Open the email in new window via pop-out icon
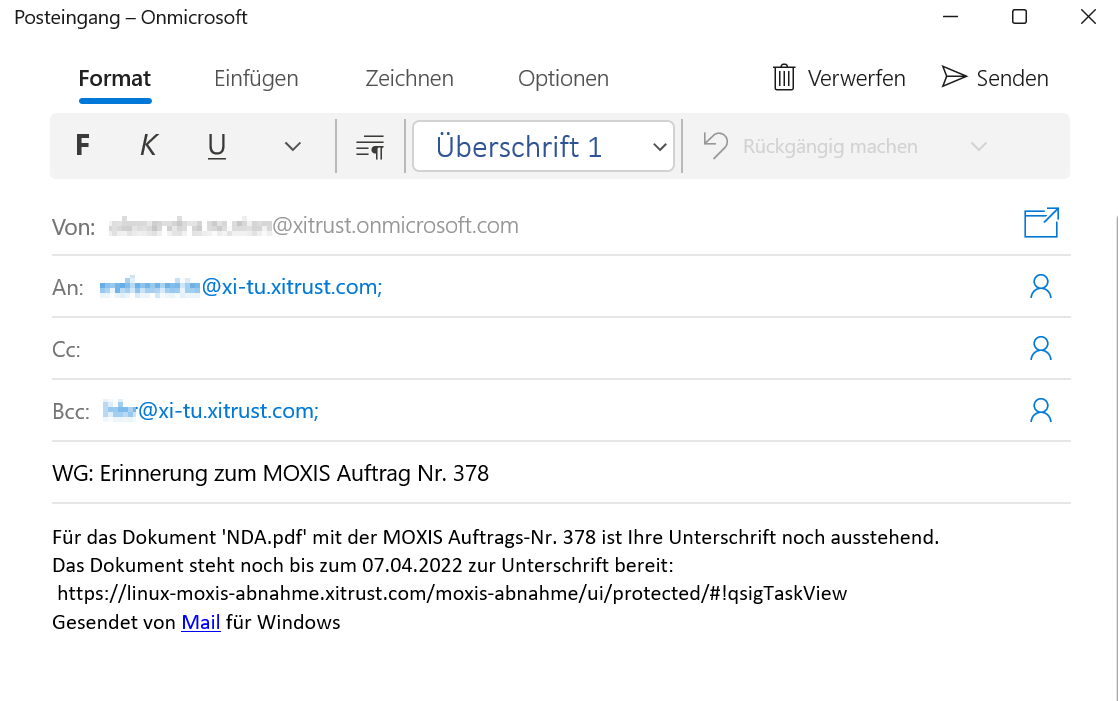1118x701 pixels. point(1041,224)
